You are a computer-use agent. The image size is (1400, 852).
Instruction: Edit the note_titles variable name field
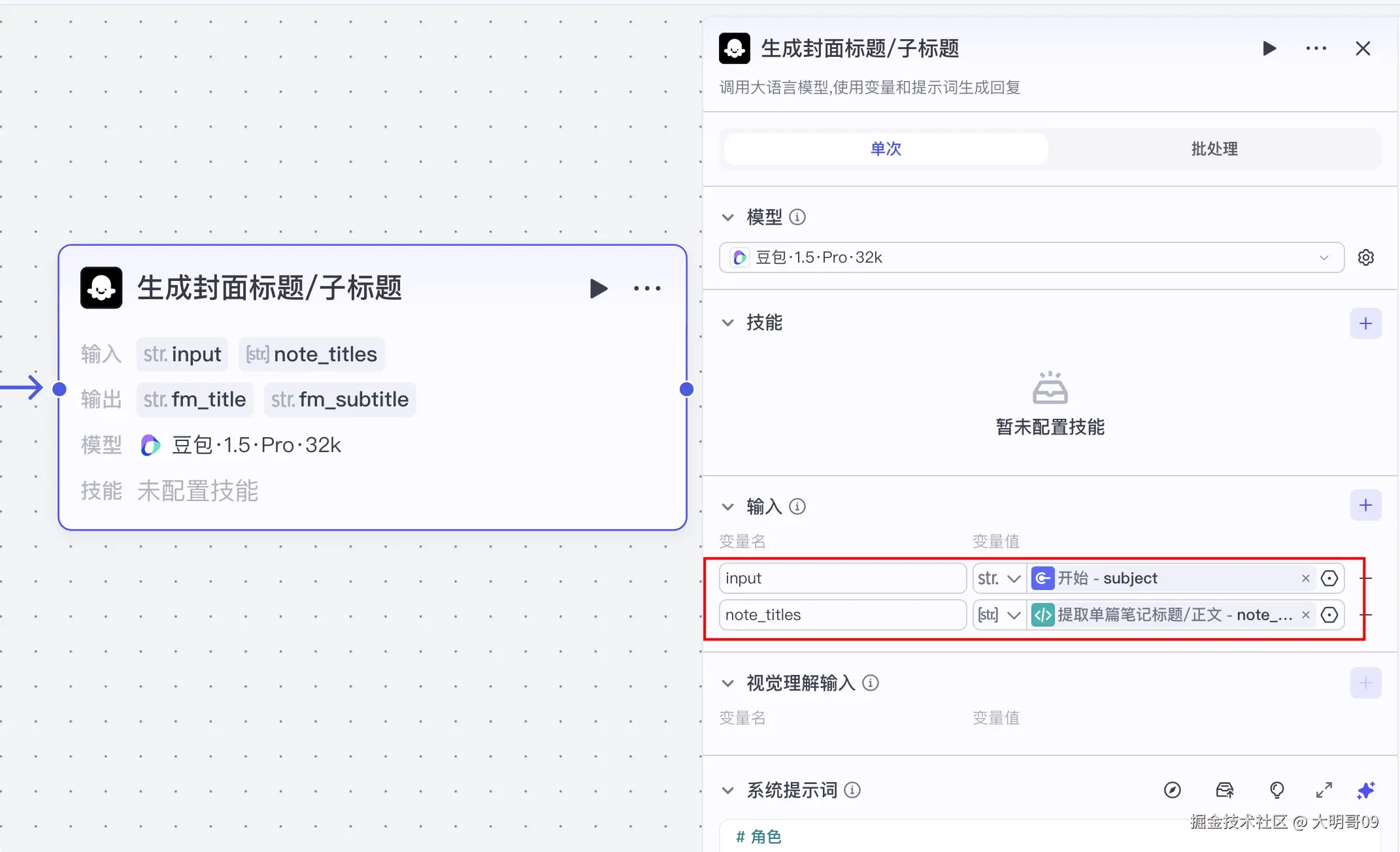pos(842,615)
